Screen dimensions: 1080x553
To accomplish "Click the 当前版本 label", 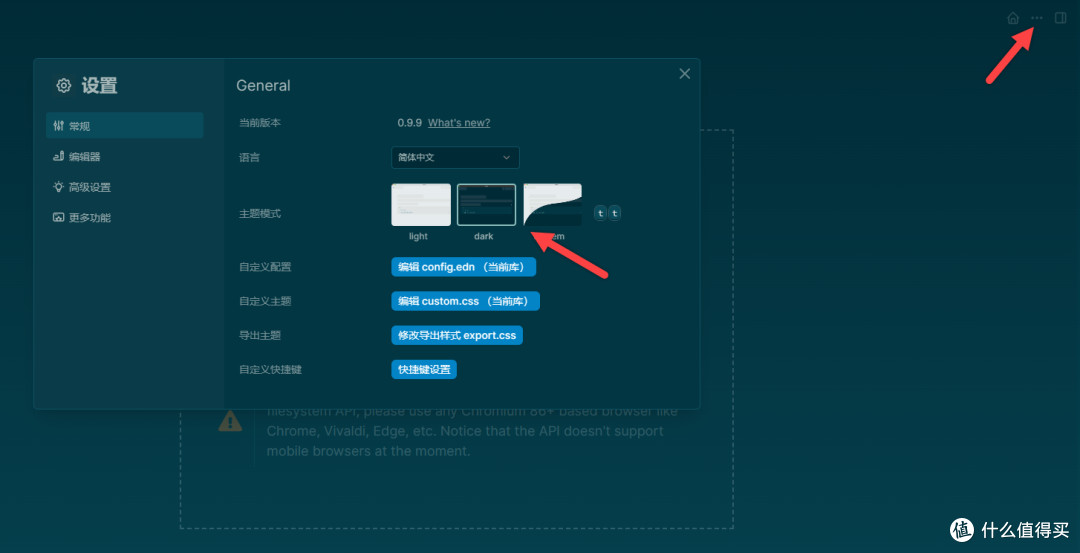I will tap(260, 123).
